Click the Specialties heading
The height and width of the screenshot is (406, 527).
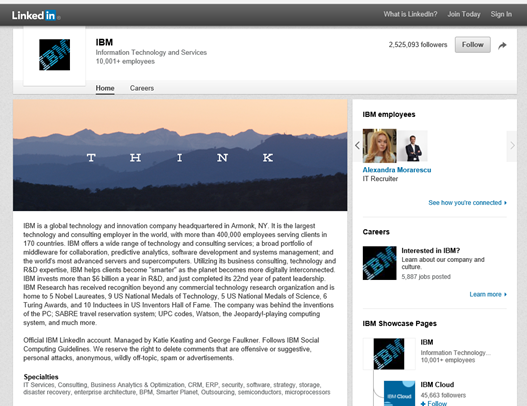pyautogui.click(x=41, y=377)
